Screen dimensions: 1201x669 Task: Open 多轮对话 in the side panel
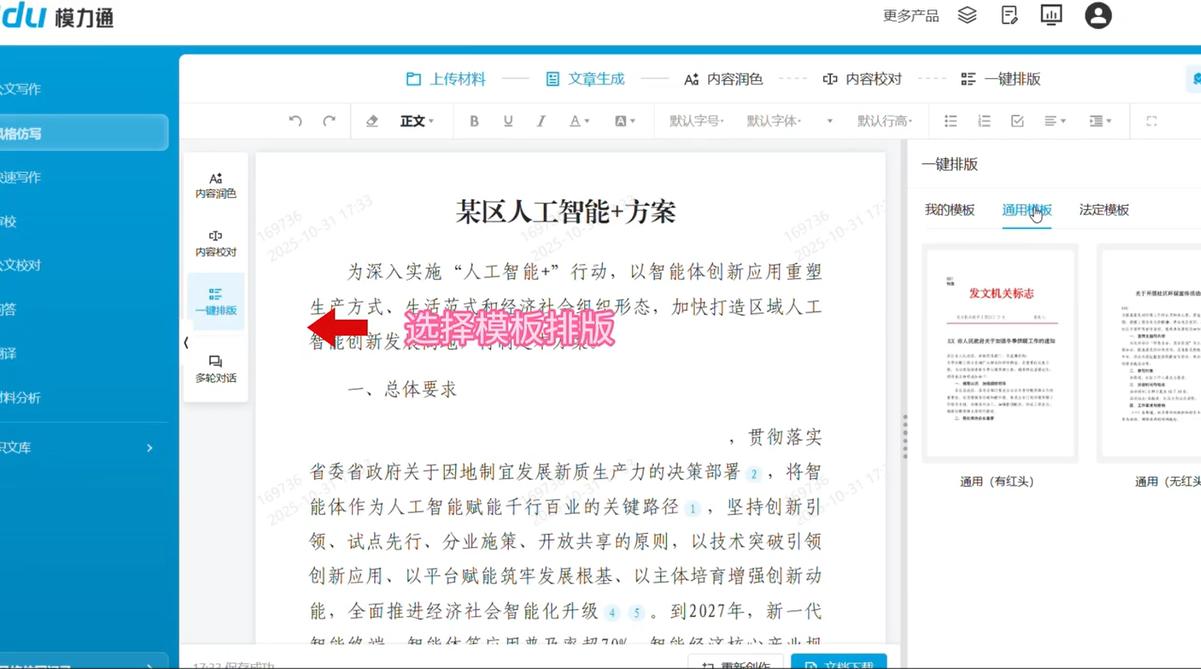216,369
